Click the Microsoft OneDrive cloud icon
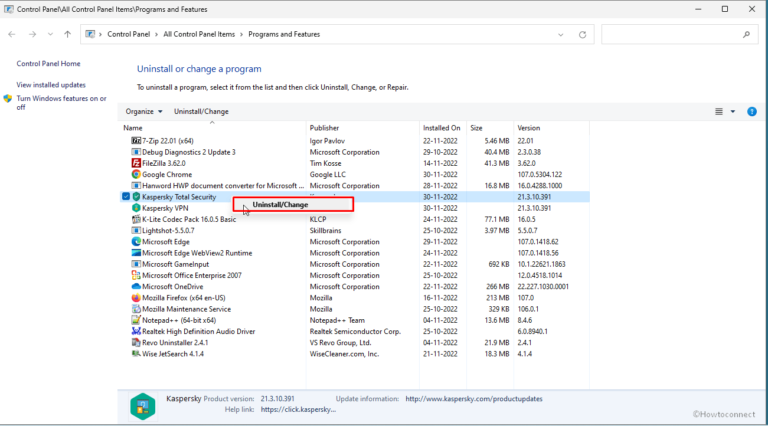 (x=136, y=286)
